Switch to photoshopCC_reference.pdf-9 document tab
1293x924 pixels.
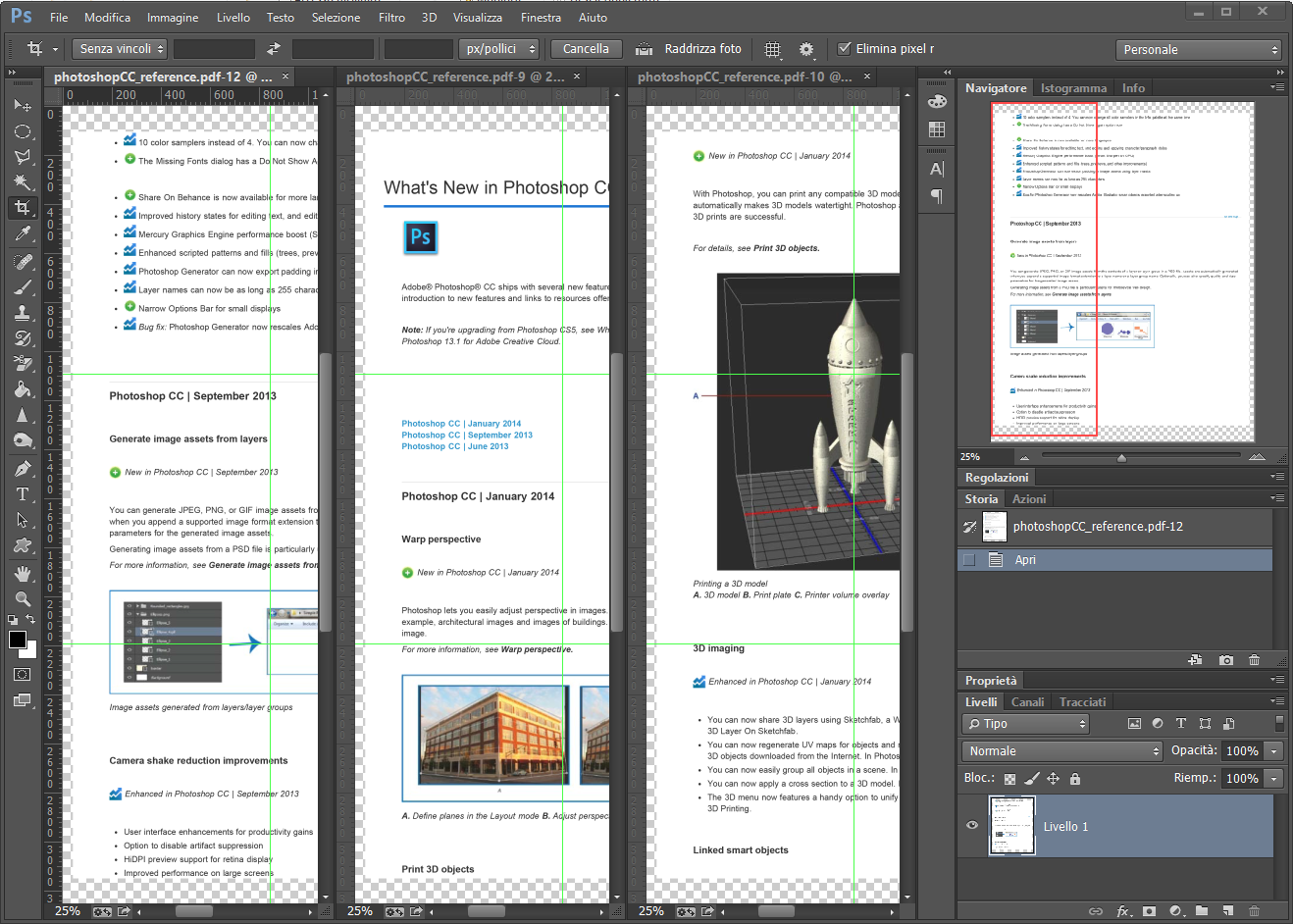[x=455, y=77]
